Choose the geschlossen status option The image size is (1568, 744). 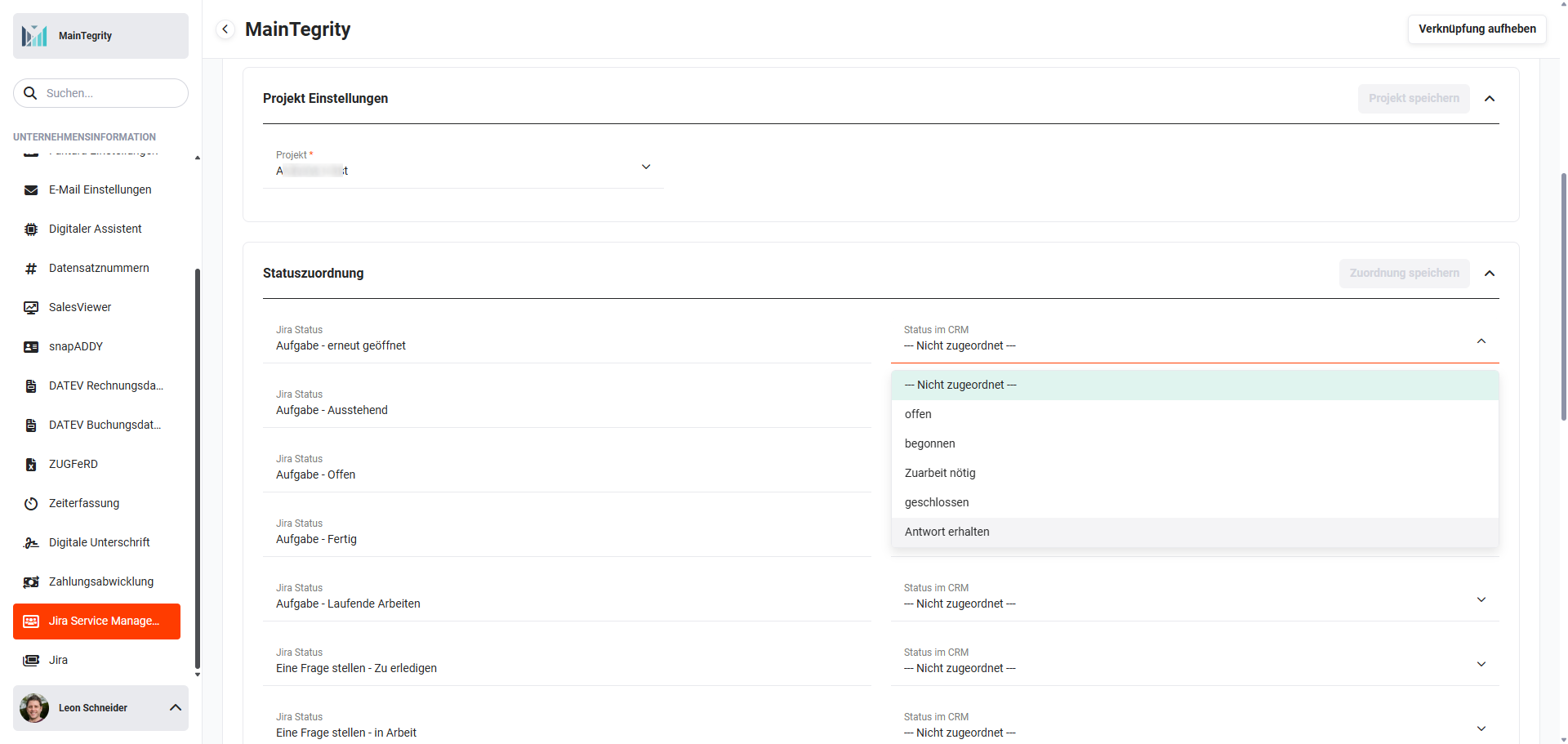coord(1195,502)
